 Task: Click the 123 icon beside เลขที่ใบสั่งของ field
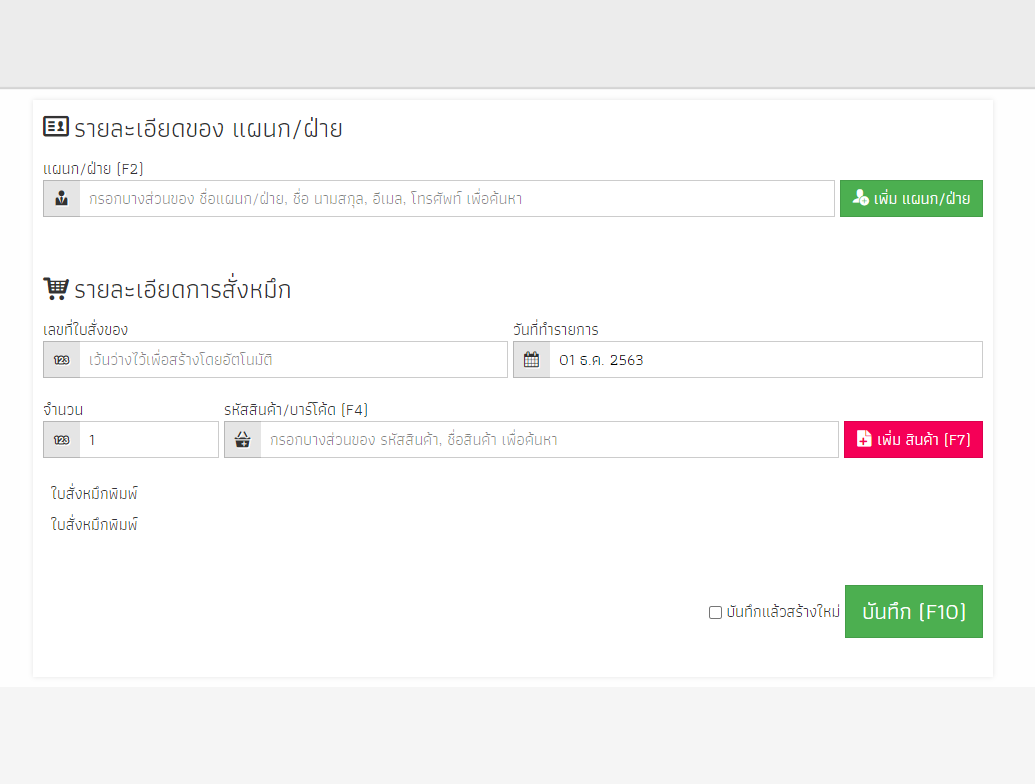[62, 360]
